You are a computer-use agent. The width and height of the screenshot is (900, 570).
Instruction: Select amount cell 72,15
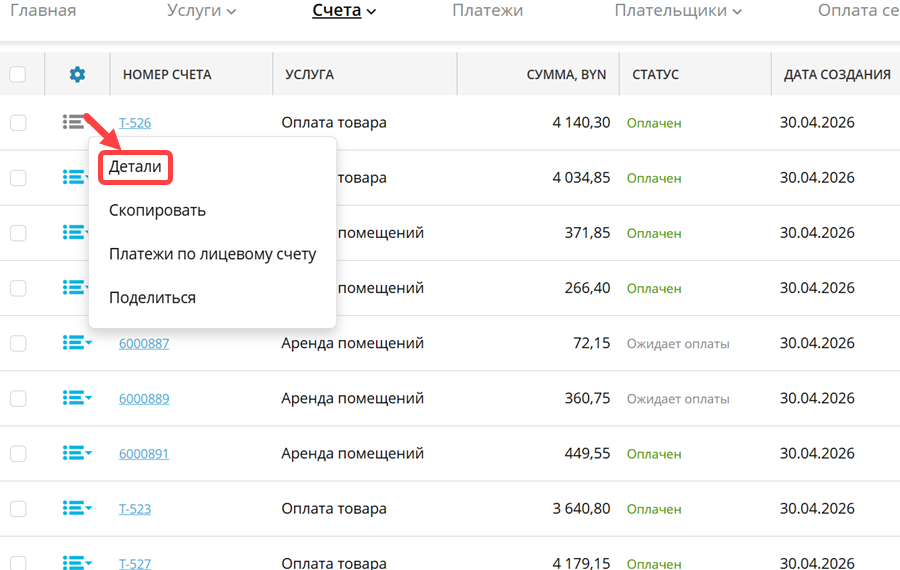coord(591,343)
